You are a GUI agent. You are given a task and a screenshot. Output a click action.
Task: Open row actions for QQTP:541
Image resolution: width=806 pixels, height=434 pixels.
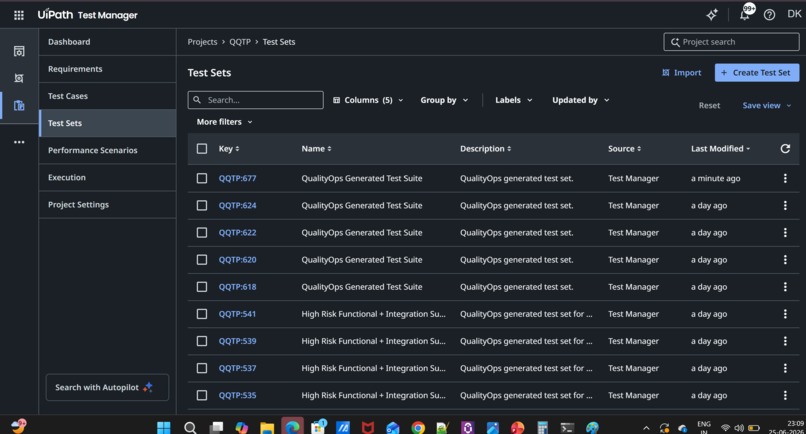tap(785, 314)
